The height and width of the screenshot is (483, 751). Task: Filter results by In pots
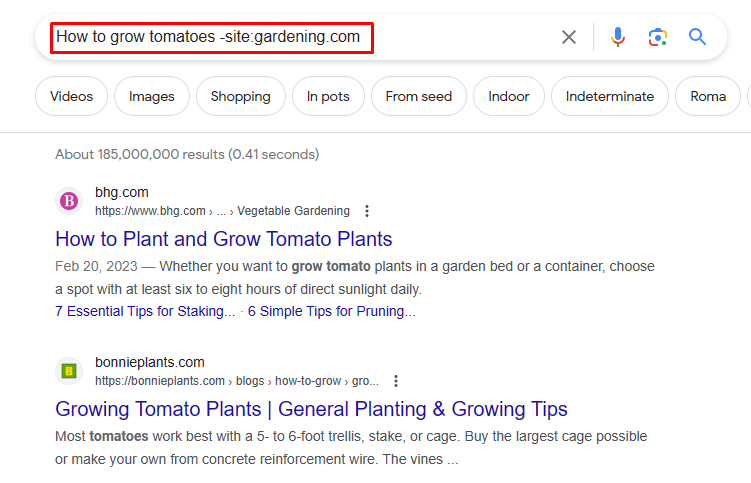click(328, 97)
